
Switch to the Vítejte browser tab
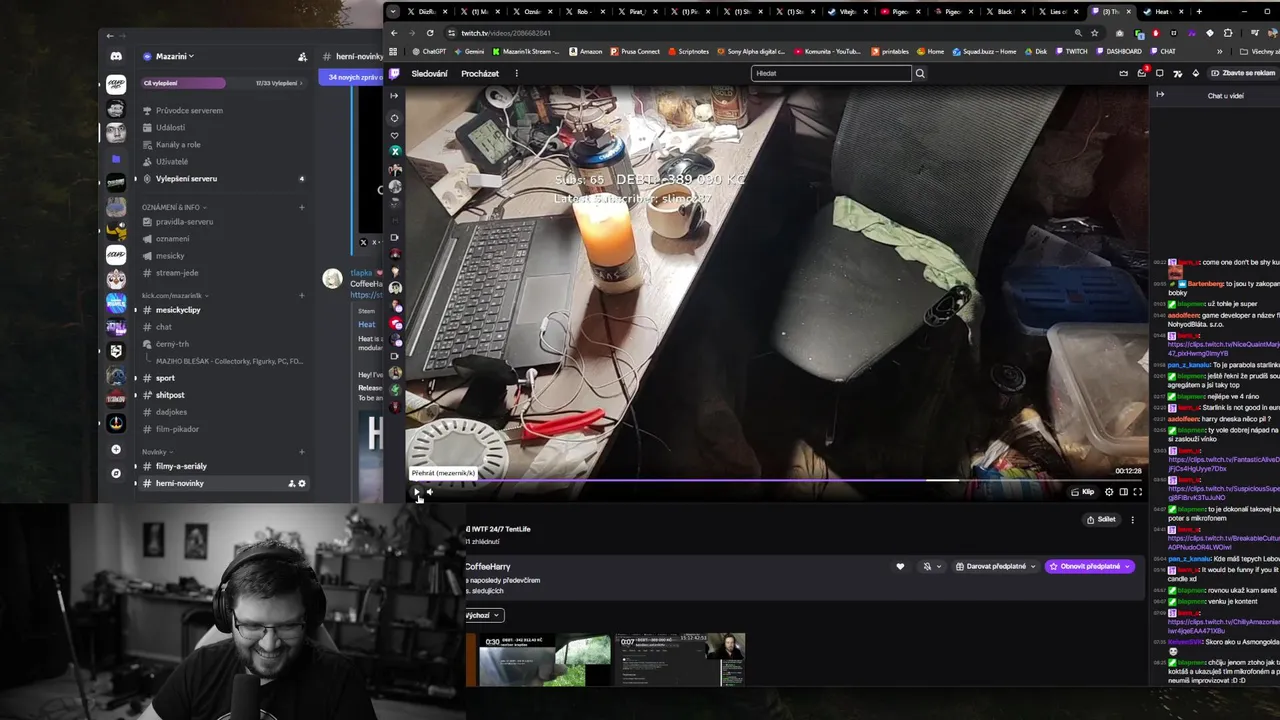pos(847,12)
